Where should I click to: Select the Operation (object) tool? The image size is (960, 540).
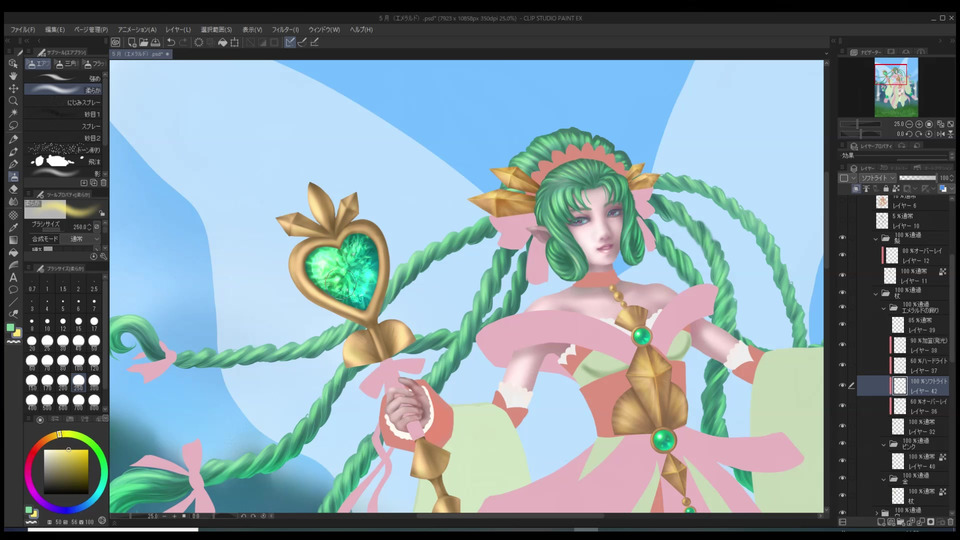point(13,64)
